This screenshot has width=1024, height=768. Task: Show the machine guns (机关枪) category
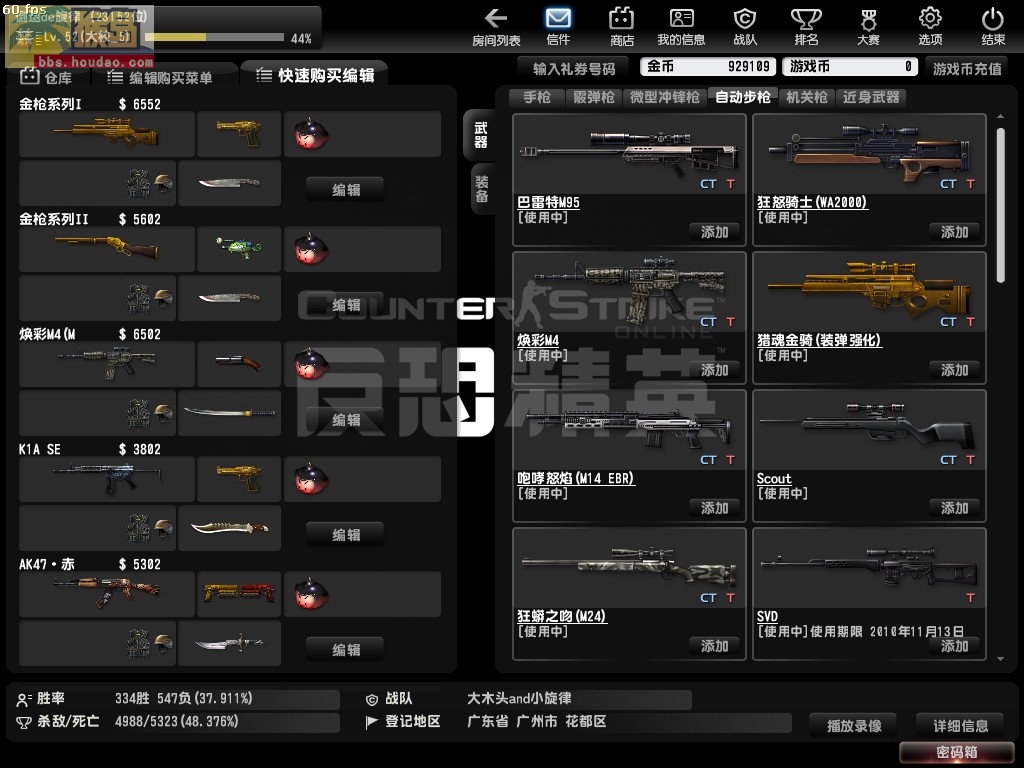[807, 97]
